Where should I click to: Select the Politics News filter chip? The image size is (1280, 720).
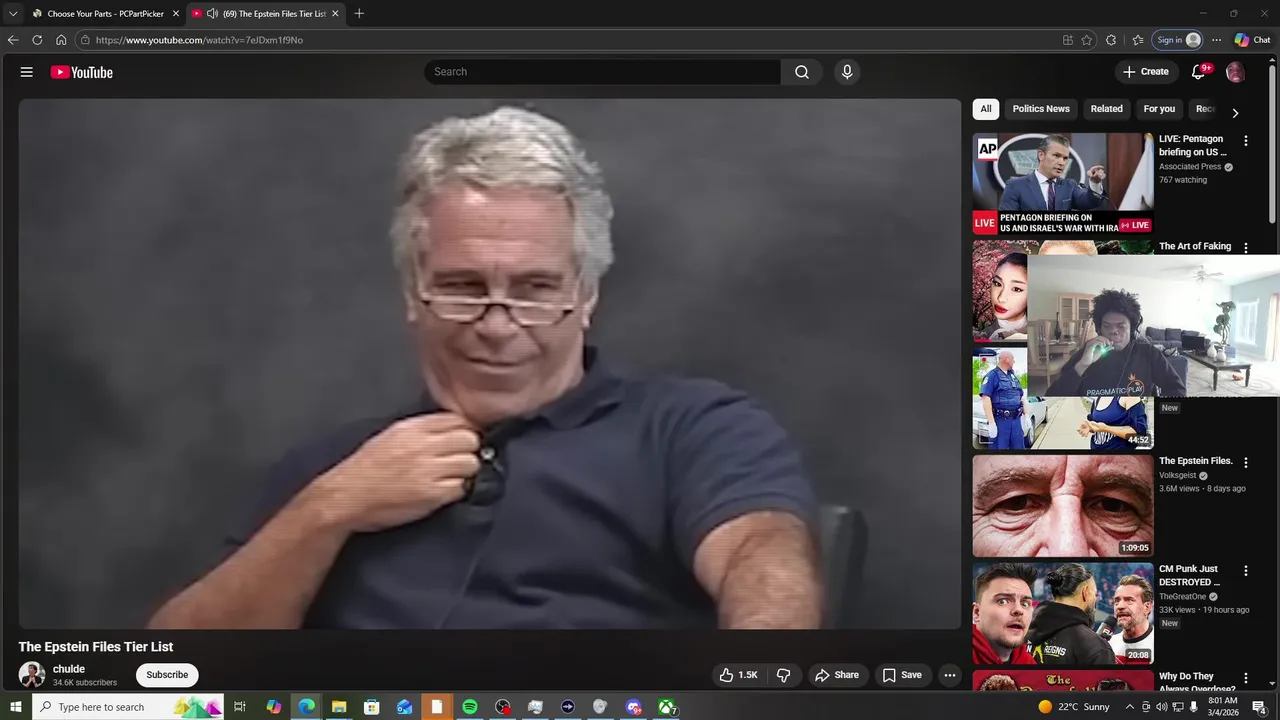[x=1041, y=109]
